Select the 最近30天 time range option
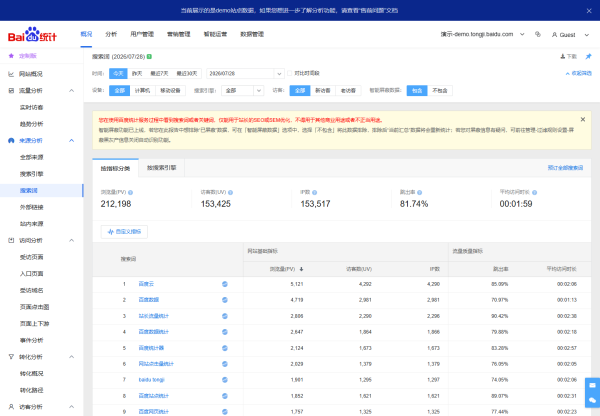The height and width of the screenshot is (416, 600). (187, 73)
